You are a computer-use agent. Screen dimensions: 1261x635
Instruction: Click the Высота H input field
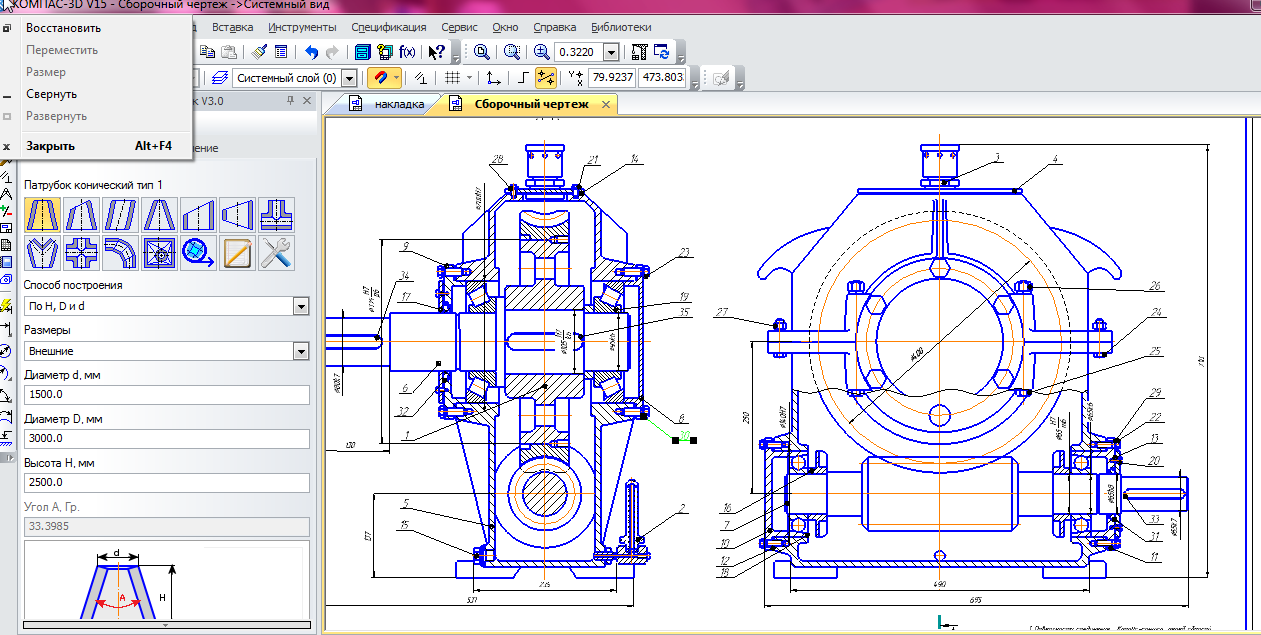tap(165, 482)
